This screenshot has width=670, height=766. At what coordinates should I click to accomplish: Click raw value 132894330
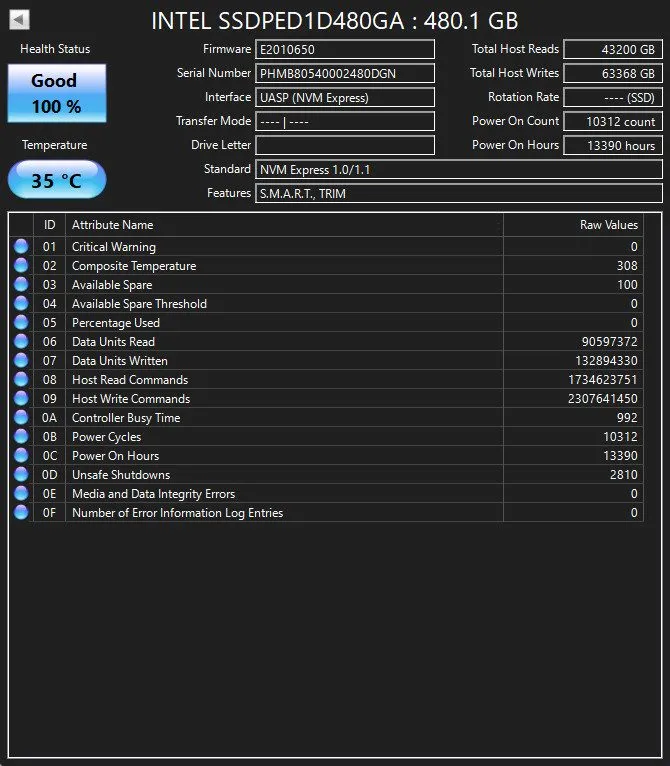point(606,361)
